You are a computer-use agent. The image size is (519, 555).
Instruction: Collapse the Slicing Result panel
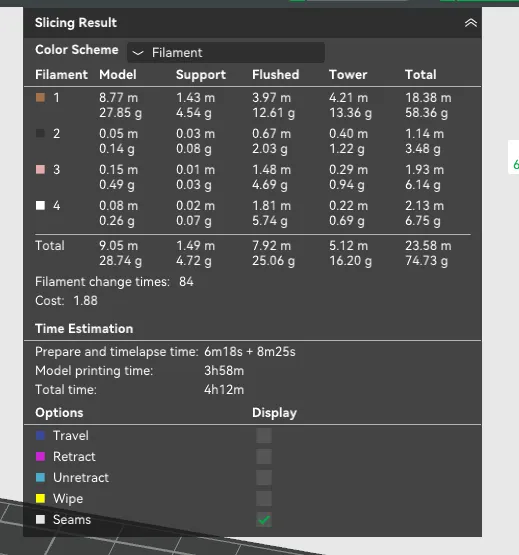click(x=470, y=23)
